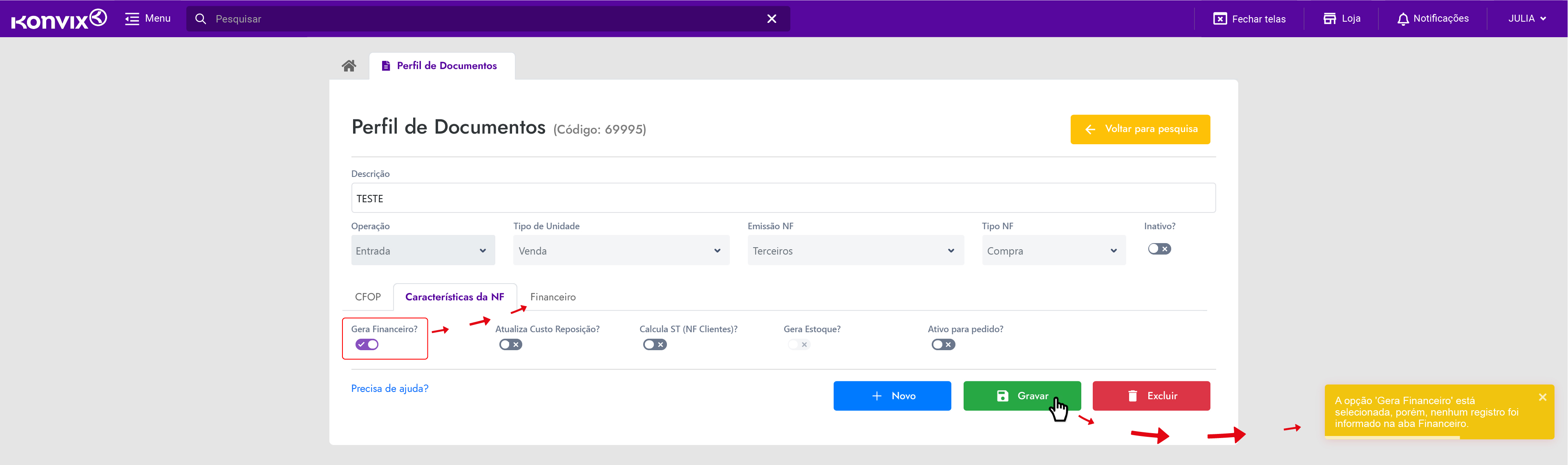
Task: Toggle the Inativo switch
Action: click(1159, 249)
